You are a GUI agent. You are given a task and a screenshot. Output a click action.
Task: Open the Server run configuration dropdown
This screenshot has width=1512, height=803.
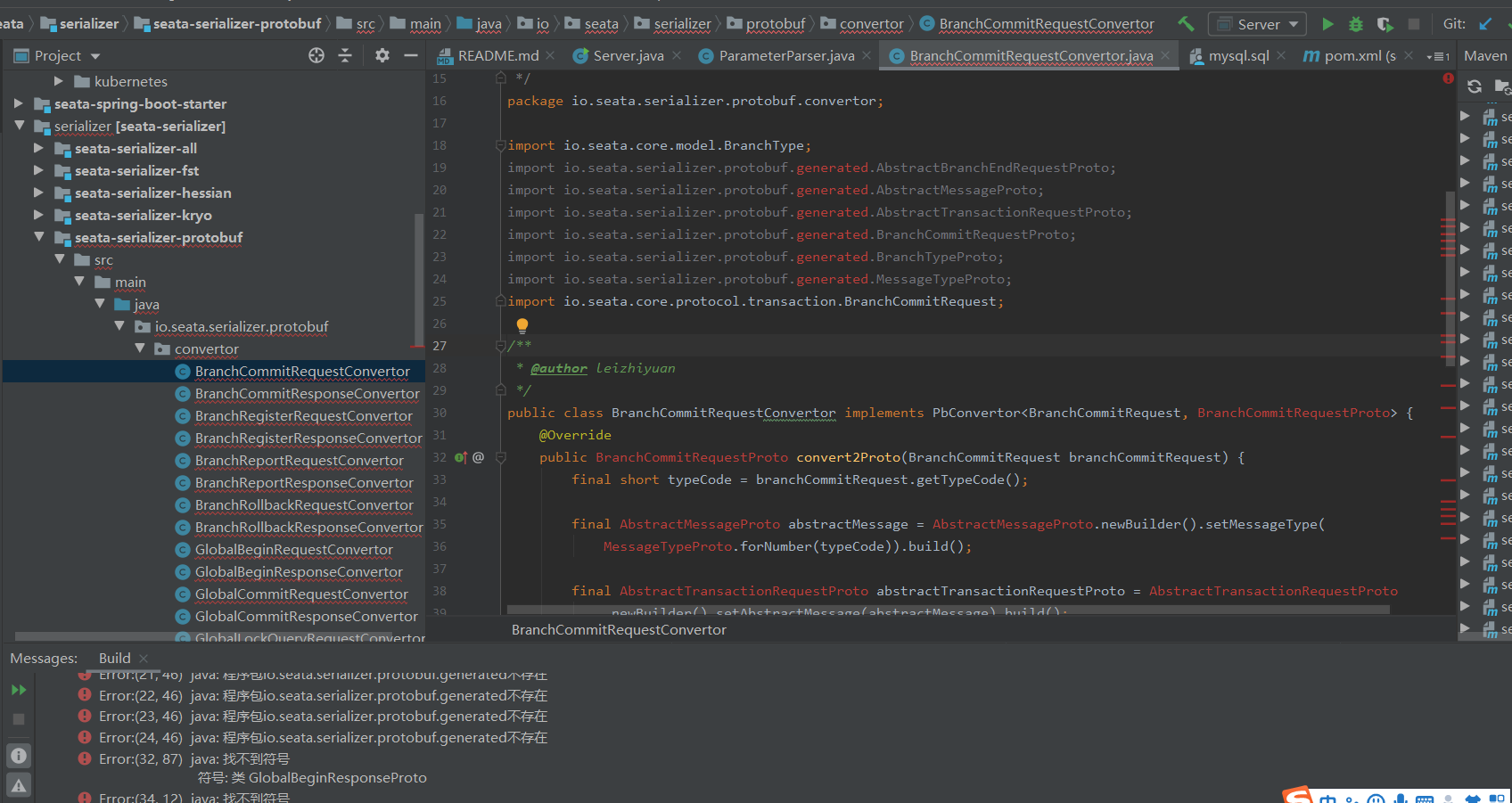[x=1257, y=24]
